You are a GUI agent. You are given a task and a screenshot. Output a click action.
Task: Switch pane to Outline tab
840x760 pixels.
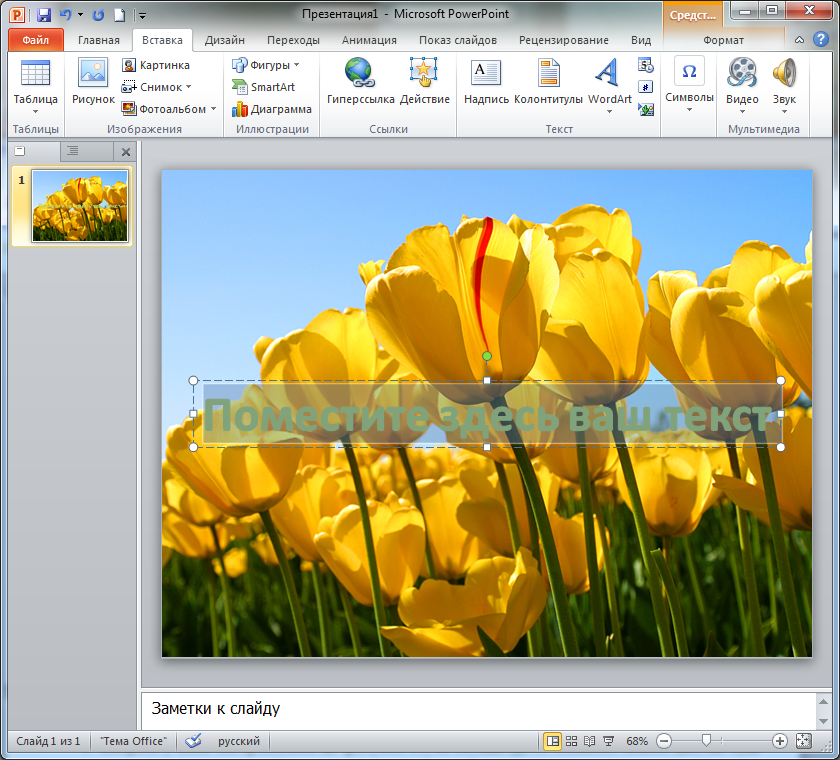73,151
